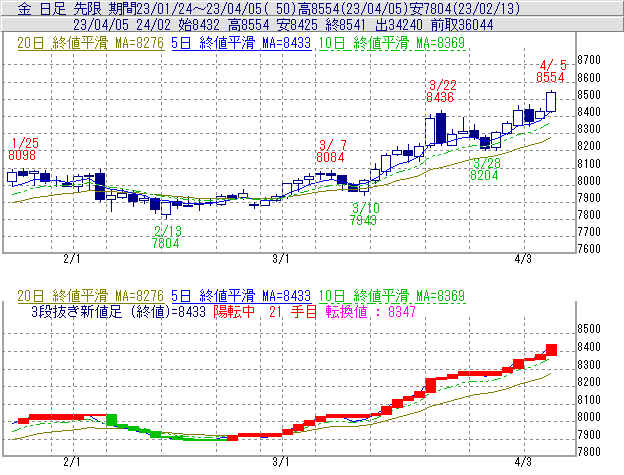The image size is (624, 475).
Task: Click the period header 期間23/01/24~23/04/05
Action: tap(185, 8)
